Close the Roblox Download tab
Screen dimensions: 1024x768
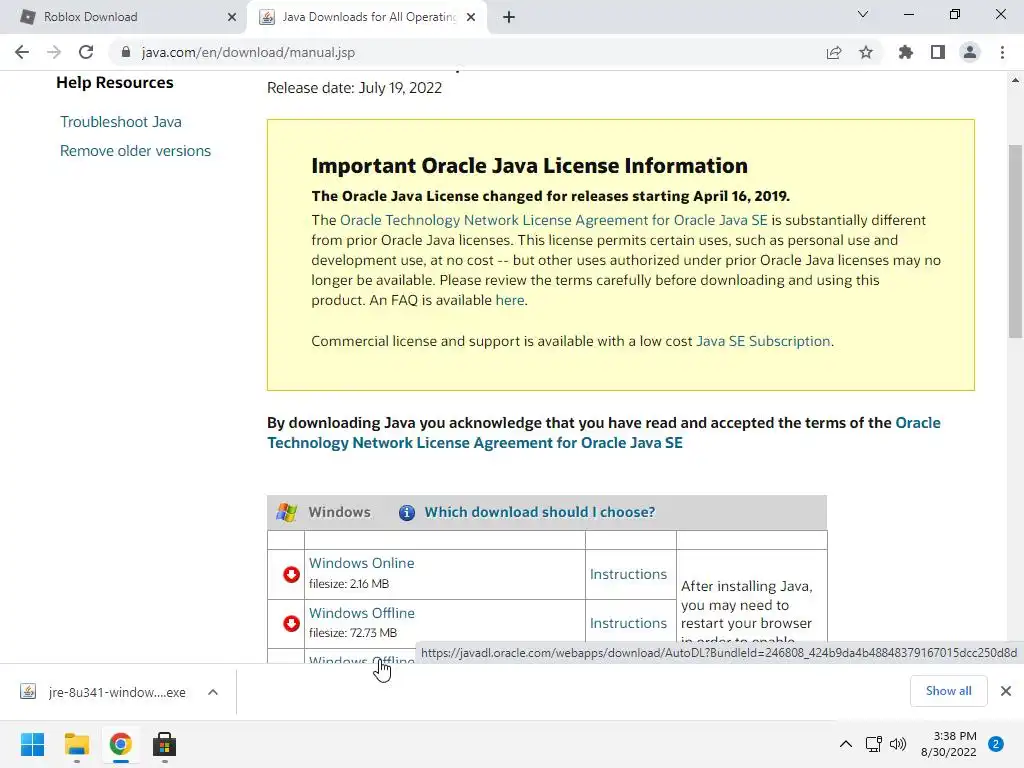[x=232, y=18]
